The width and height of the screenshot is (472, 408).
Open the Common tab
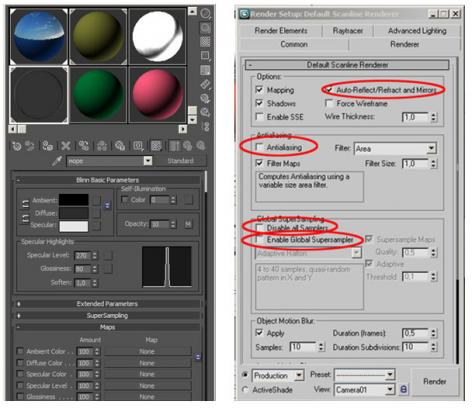(294, 44)
